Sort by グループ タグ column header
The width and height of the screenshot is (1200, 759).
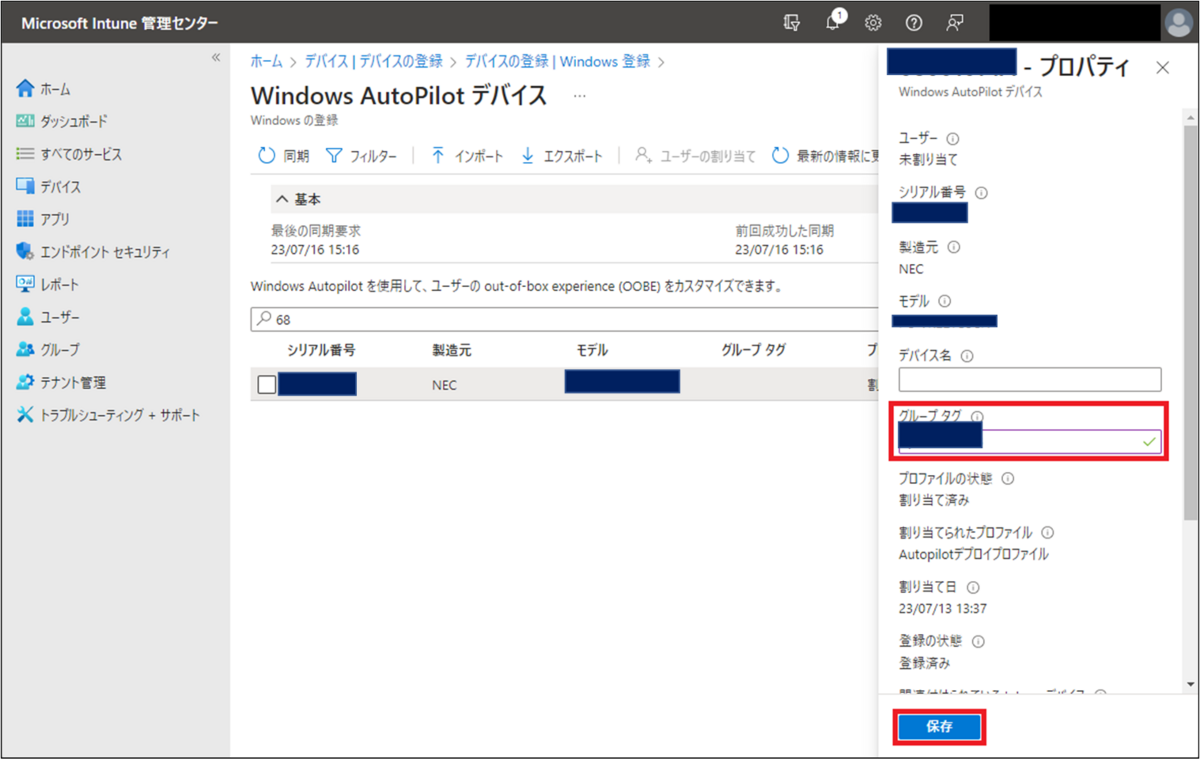pyautogui.click(x=753, y=350)
